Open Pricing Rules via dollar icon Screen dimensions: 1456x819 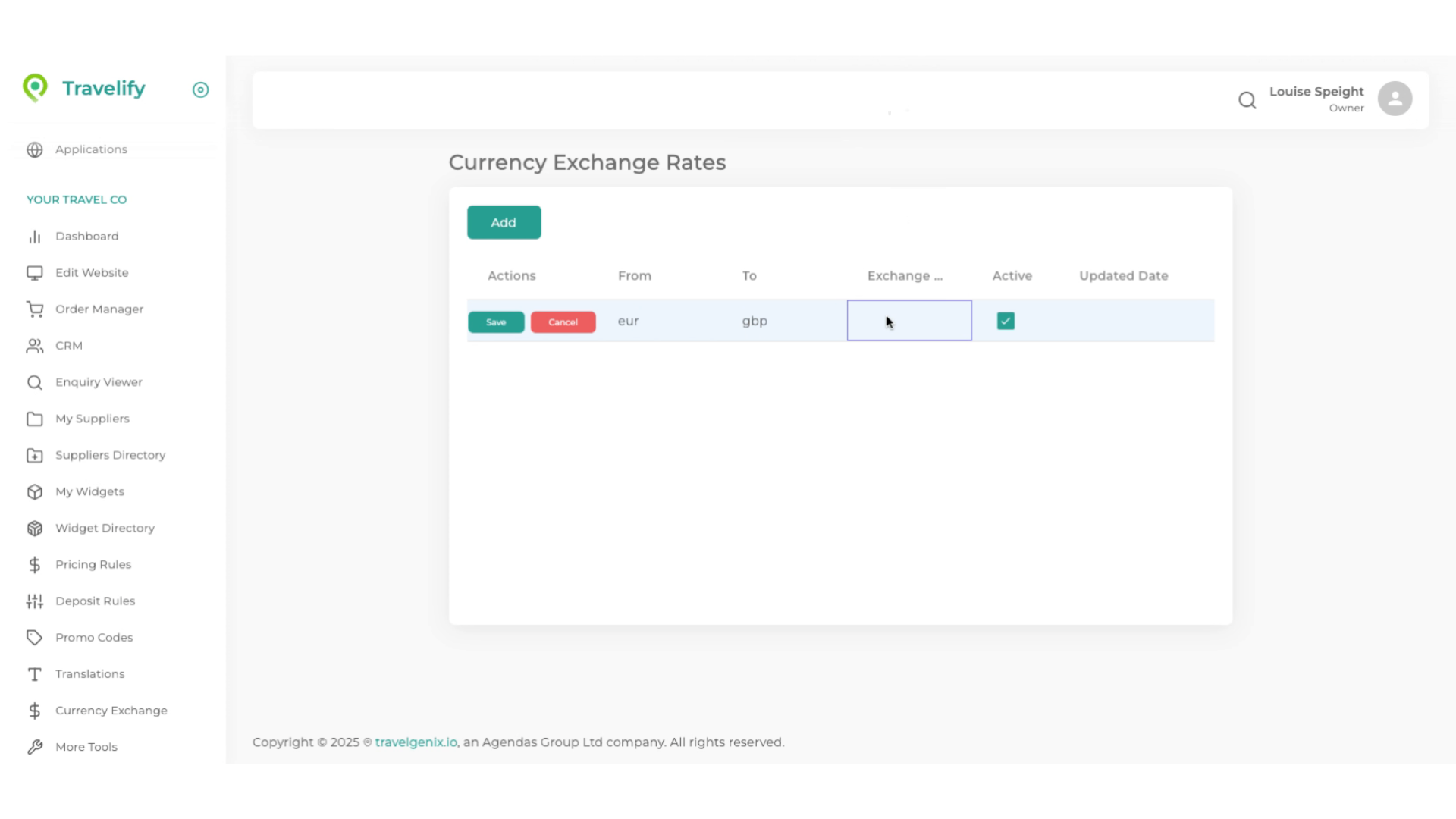pos(35,564)
